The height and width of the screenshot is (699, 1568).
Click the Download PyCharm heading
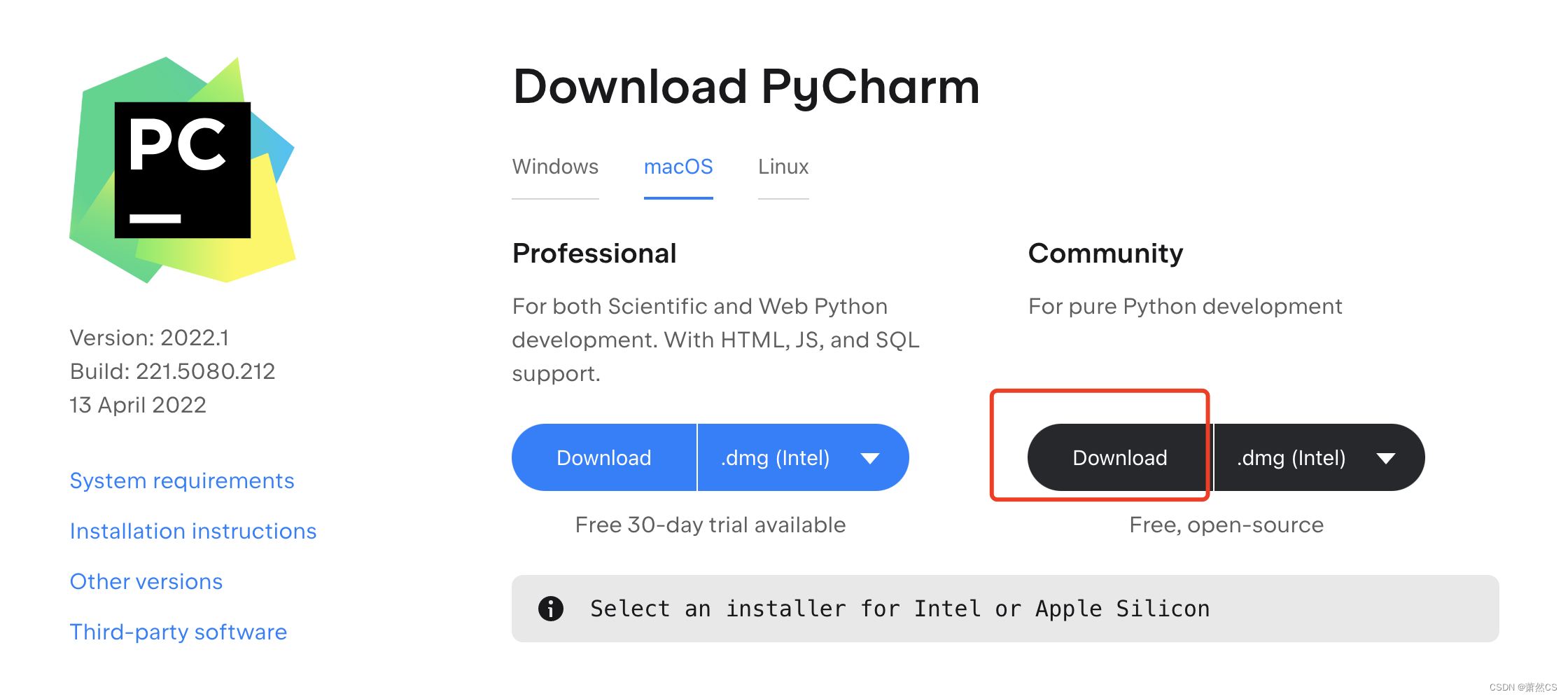point(746,87)
